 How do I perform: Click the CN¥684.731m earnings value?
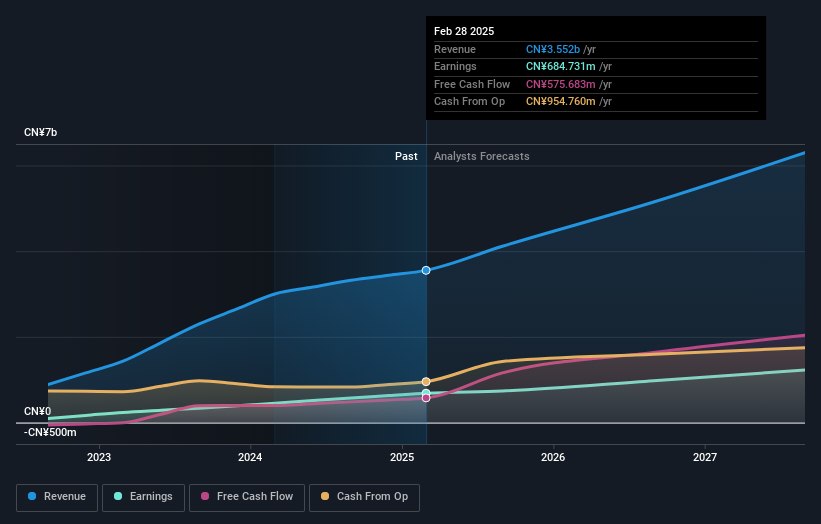click(x=561, y=66)
